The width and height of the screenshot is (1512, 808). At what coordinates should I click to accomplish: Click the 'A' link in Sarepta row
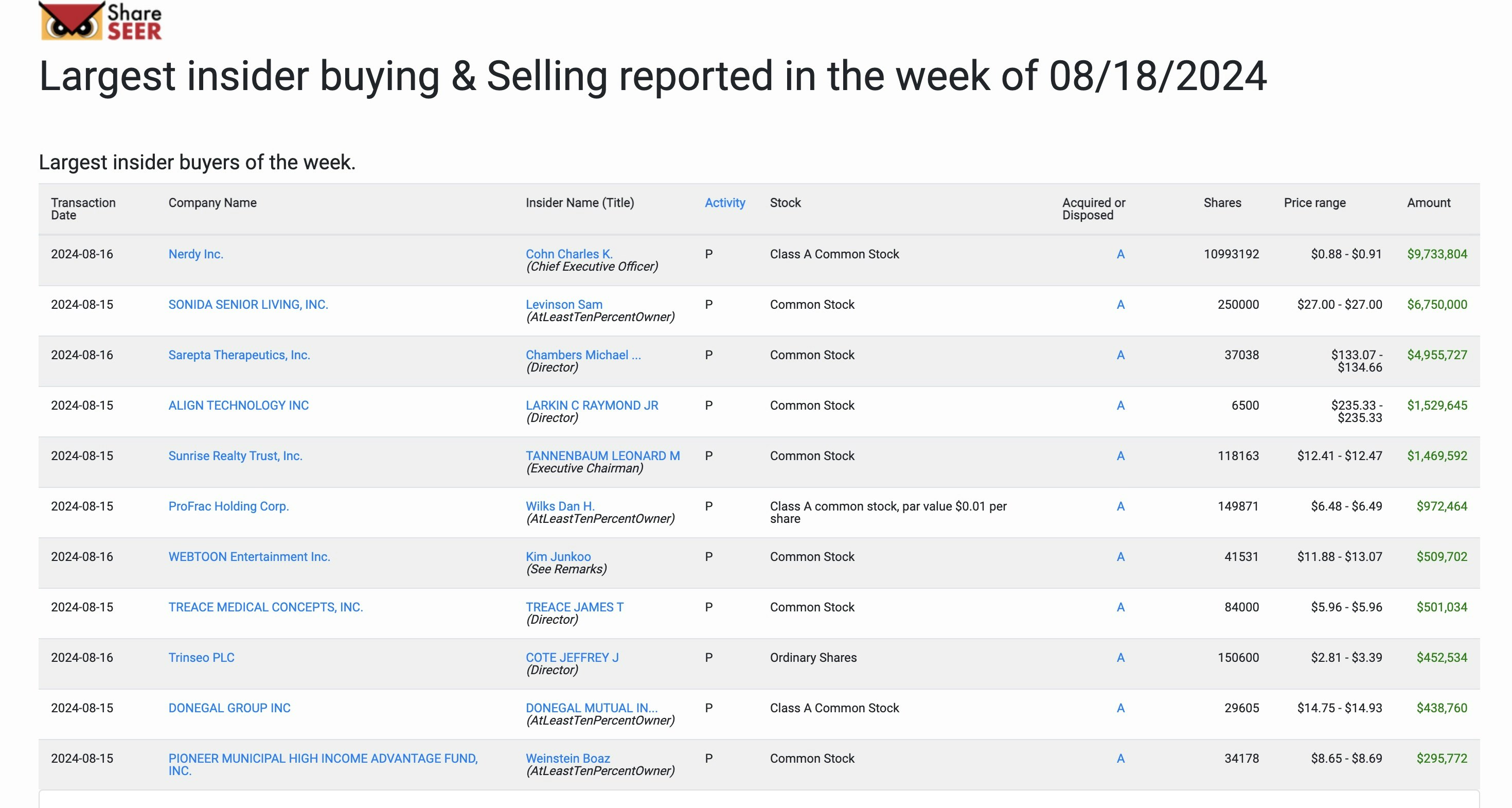[1120, 355]
